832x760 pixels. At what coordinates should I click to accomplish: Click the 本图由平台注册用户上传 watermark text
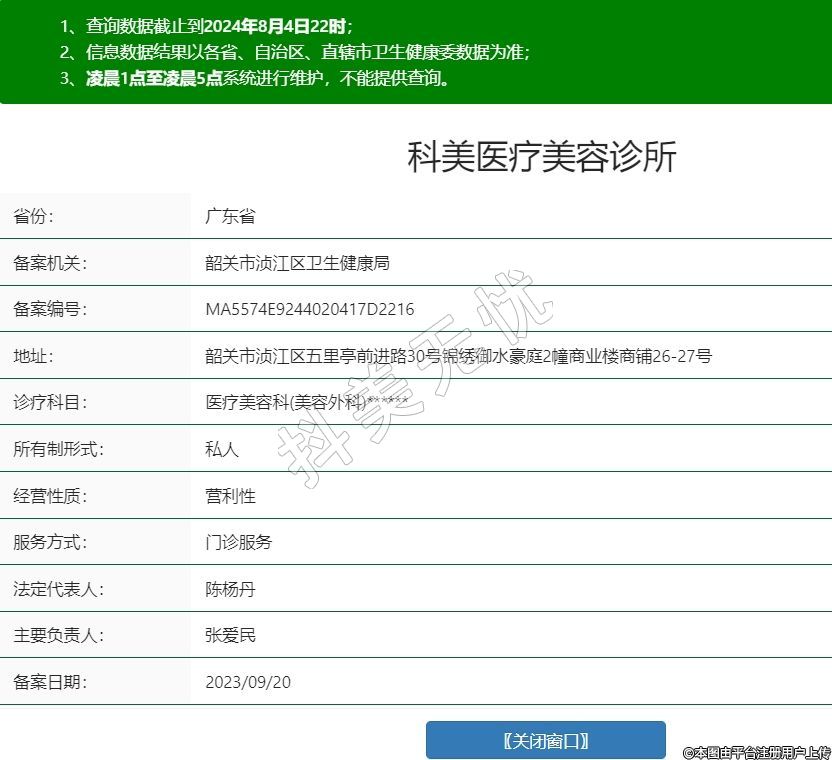click(x=756, y=752)
